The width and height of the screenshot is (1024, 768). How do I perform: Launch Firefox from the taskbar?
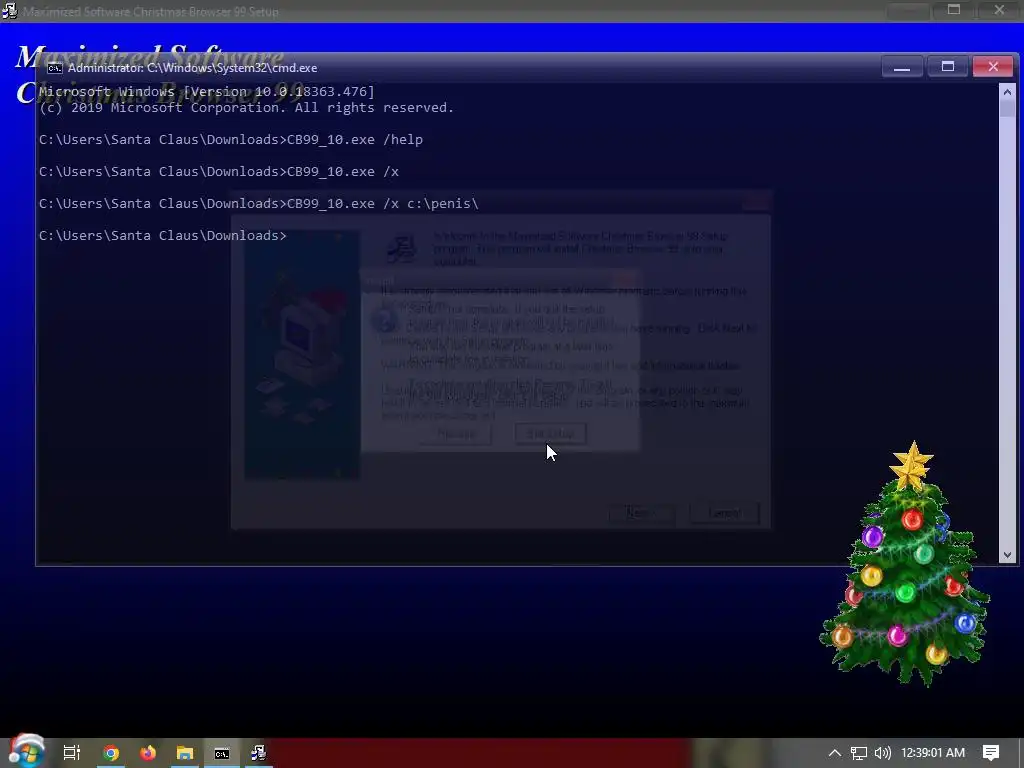[x=148, y=753]
